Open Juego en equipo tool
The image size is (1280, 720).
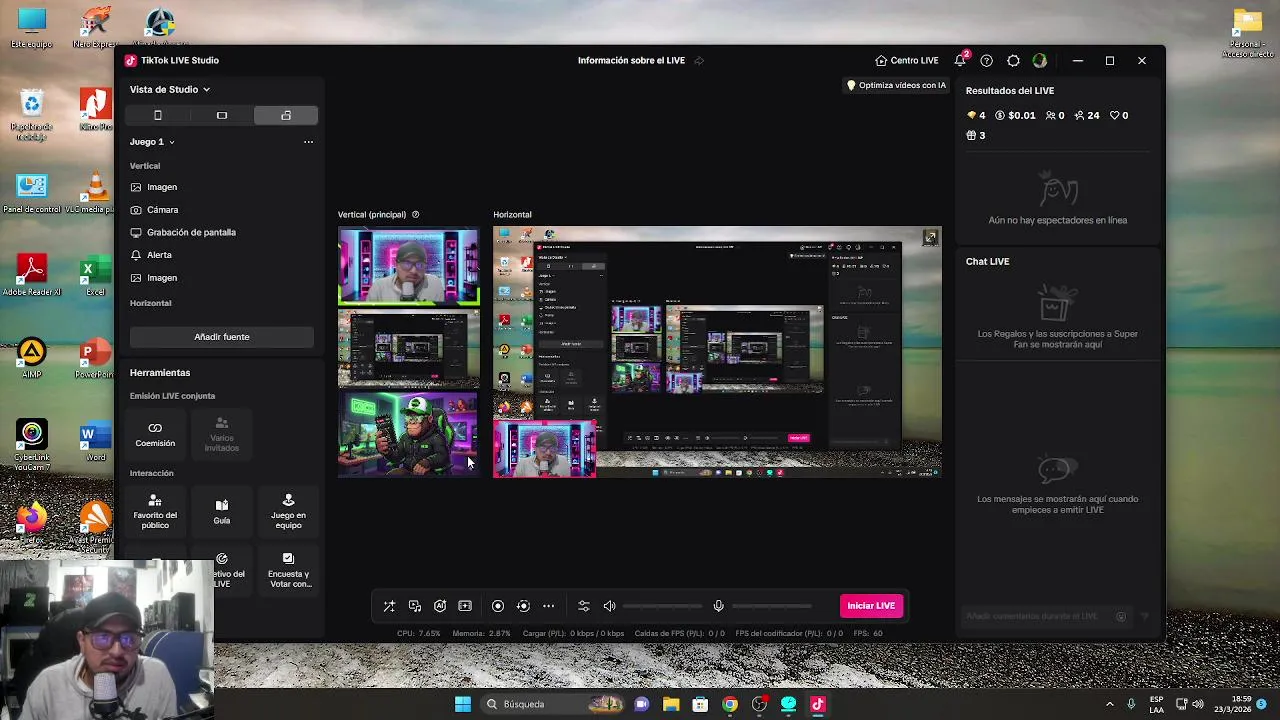(x=288, y=511)
